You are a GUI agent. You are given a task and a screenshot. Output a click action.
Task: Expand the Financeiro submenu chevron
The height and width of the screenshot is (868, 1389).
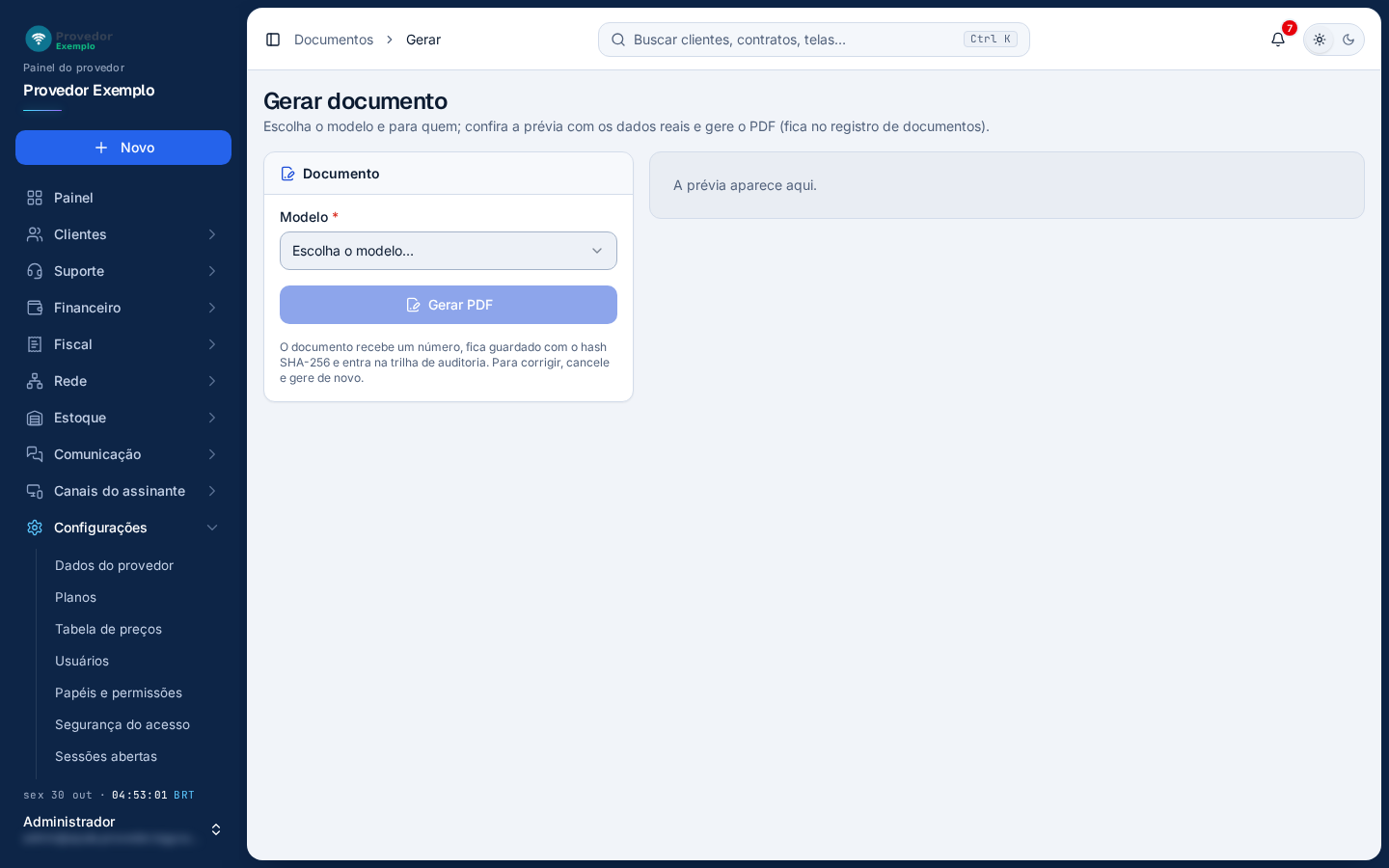212,308
